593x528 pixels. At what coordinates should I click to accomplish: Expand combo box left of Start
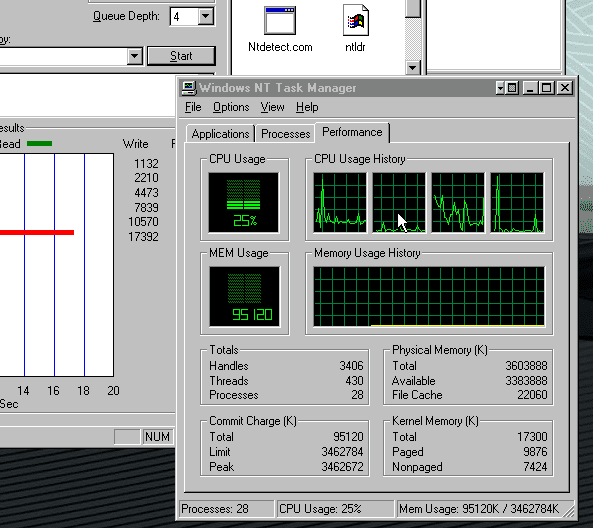tap(134, 56)
